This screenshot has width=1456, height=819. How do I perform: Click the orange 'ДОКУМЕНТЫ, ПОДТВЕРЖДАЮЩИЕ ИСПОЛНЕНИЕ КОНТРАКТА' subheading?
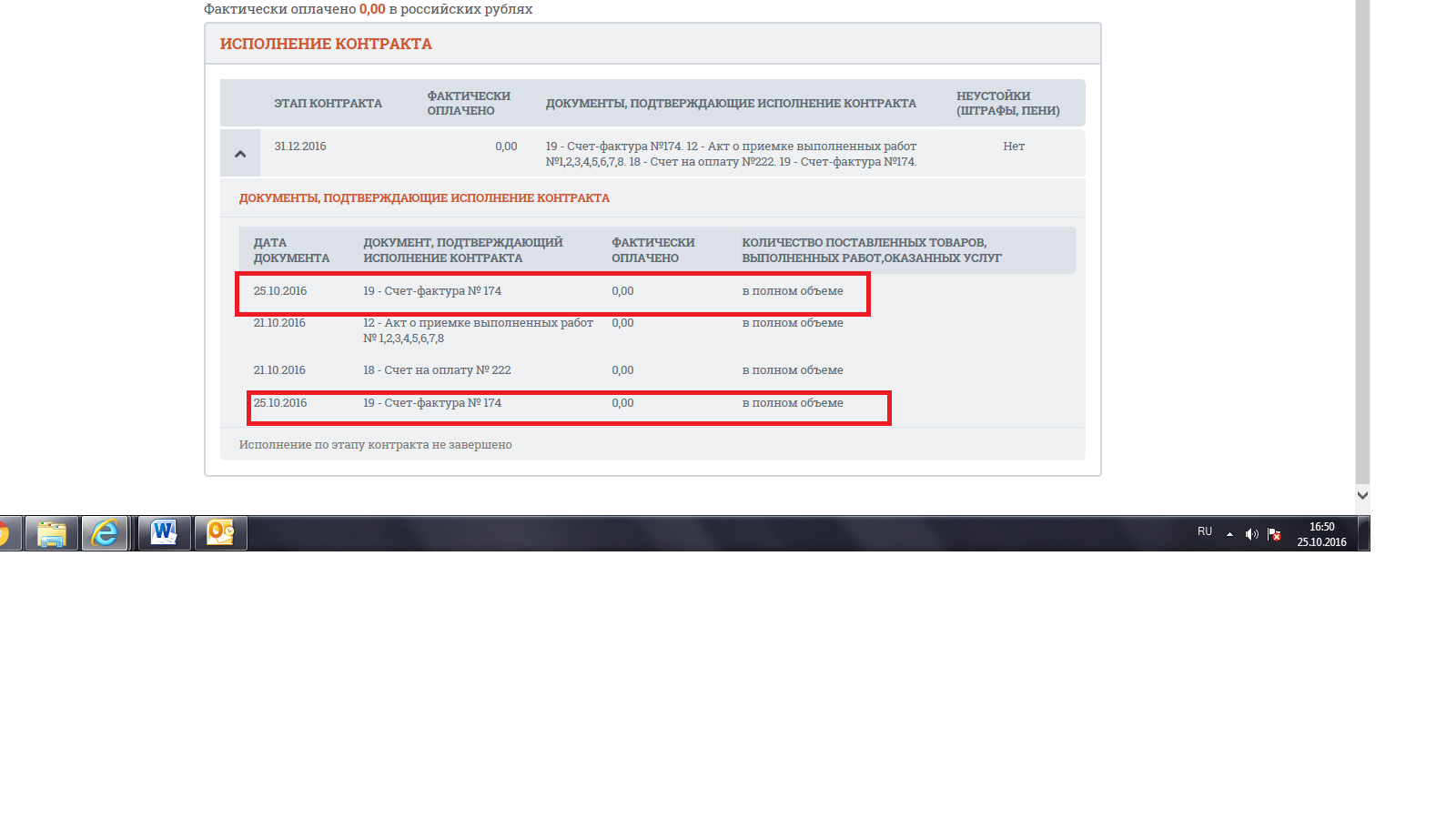pos(424,198)
